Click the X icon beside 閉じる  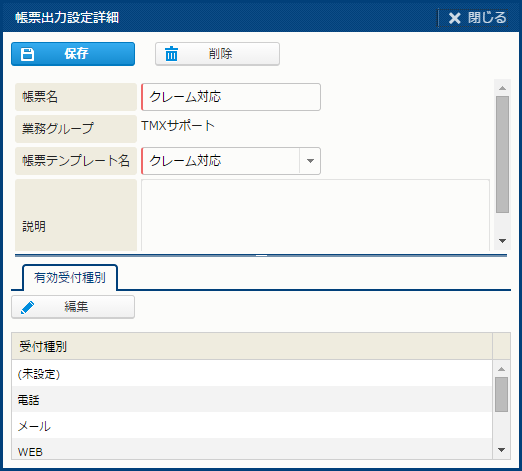tap(454, 18)
